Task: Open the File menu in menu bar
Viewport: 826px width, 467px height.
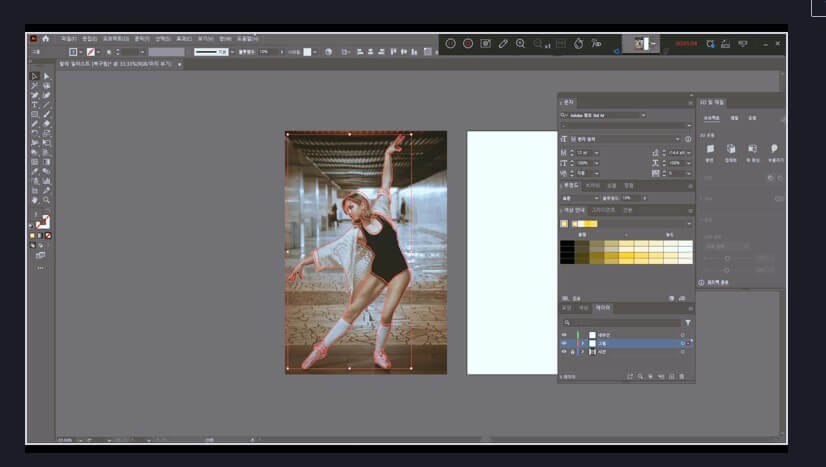Action: tap(66, 39)
